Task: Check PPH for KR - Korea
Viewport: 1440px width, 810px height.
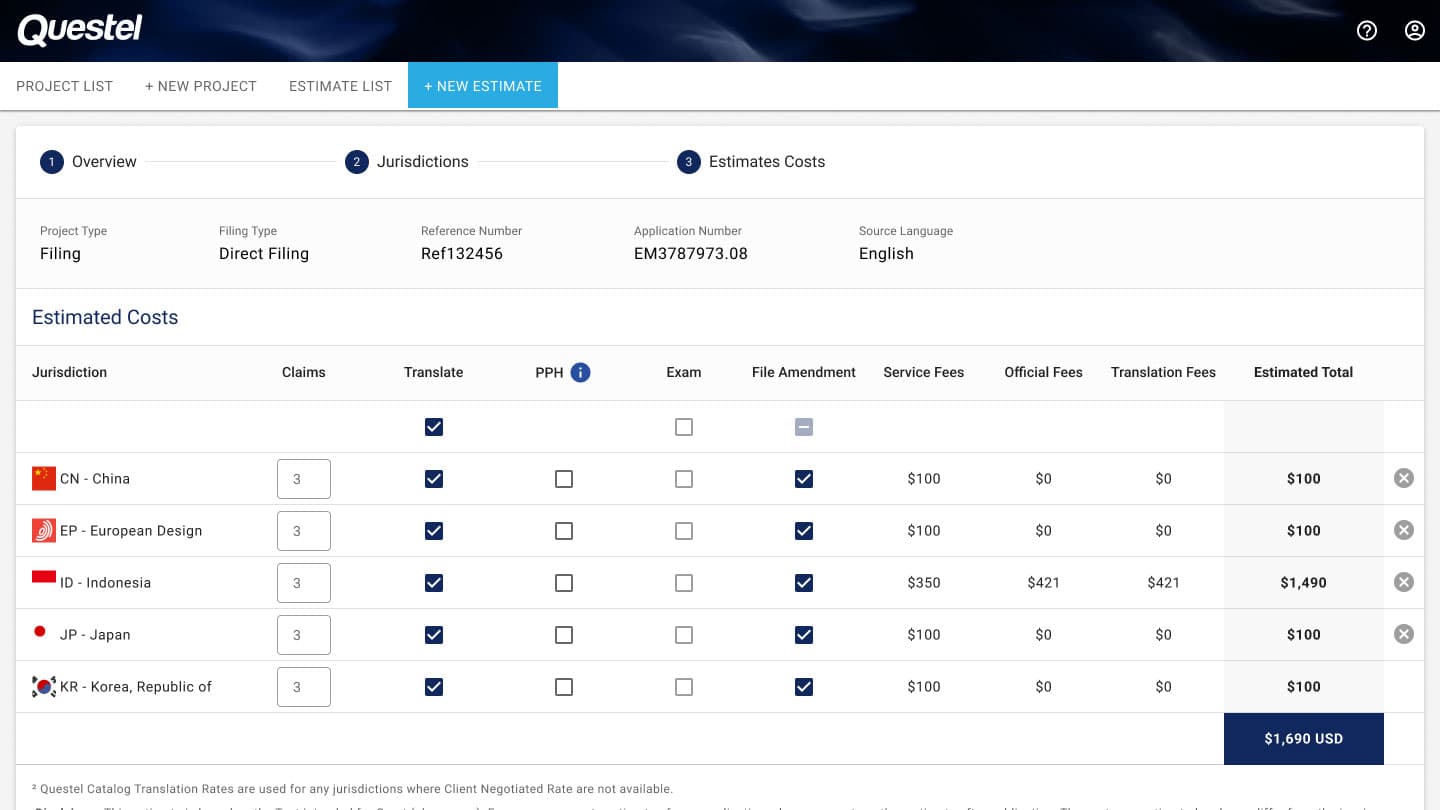Action: (564, 687)
